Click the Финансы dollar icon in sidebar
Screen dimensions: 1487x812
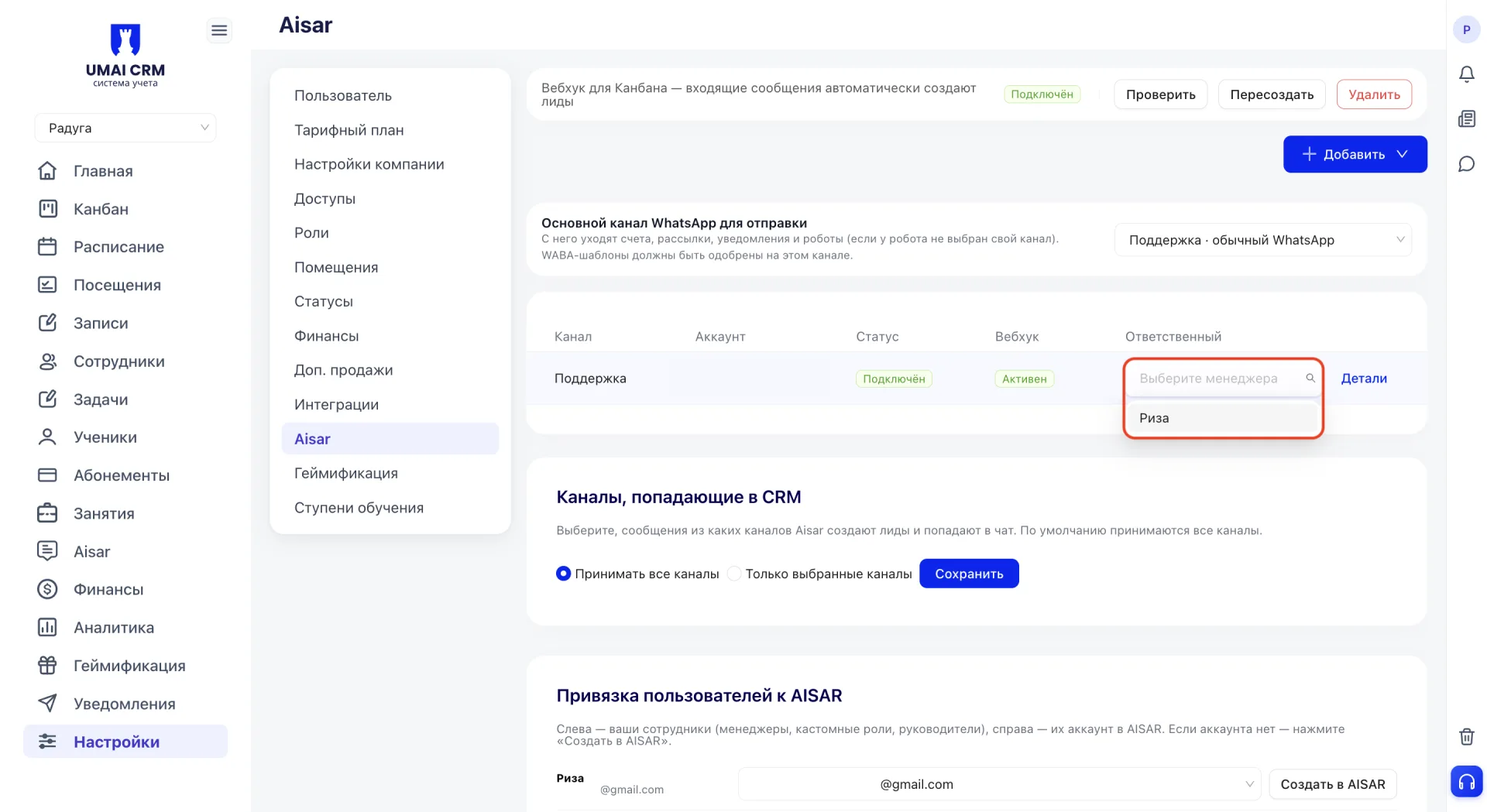point(47,589)
